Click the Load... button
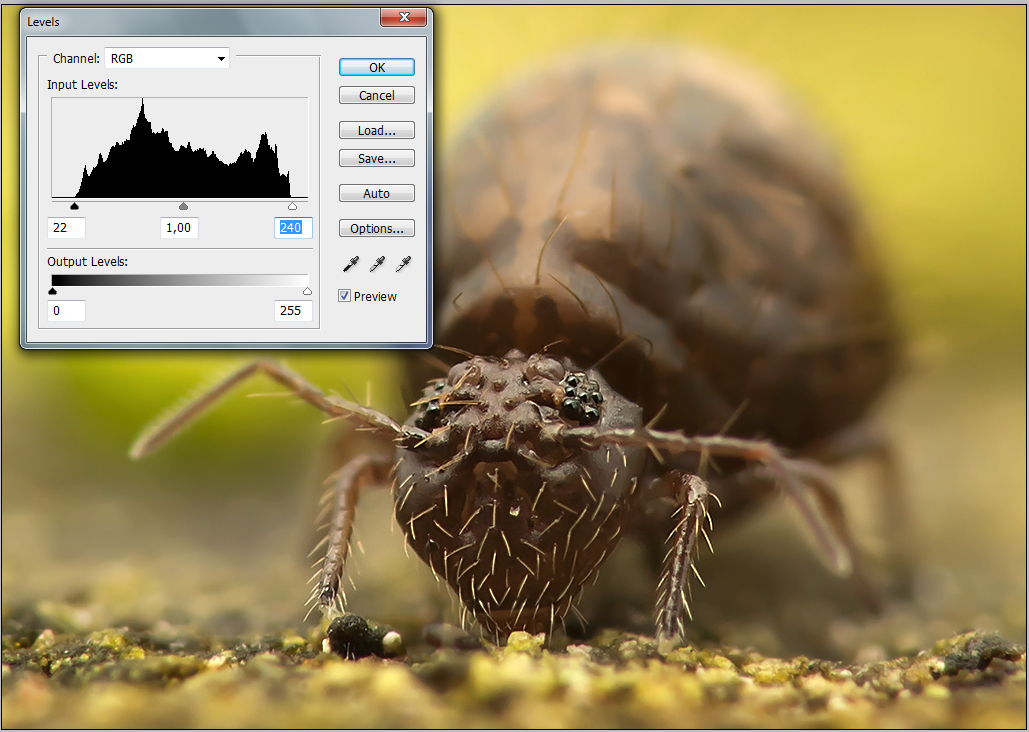The width and height of the screenshot is (1029, 732). coord(376,131)
